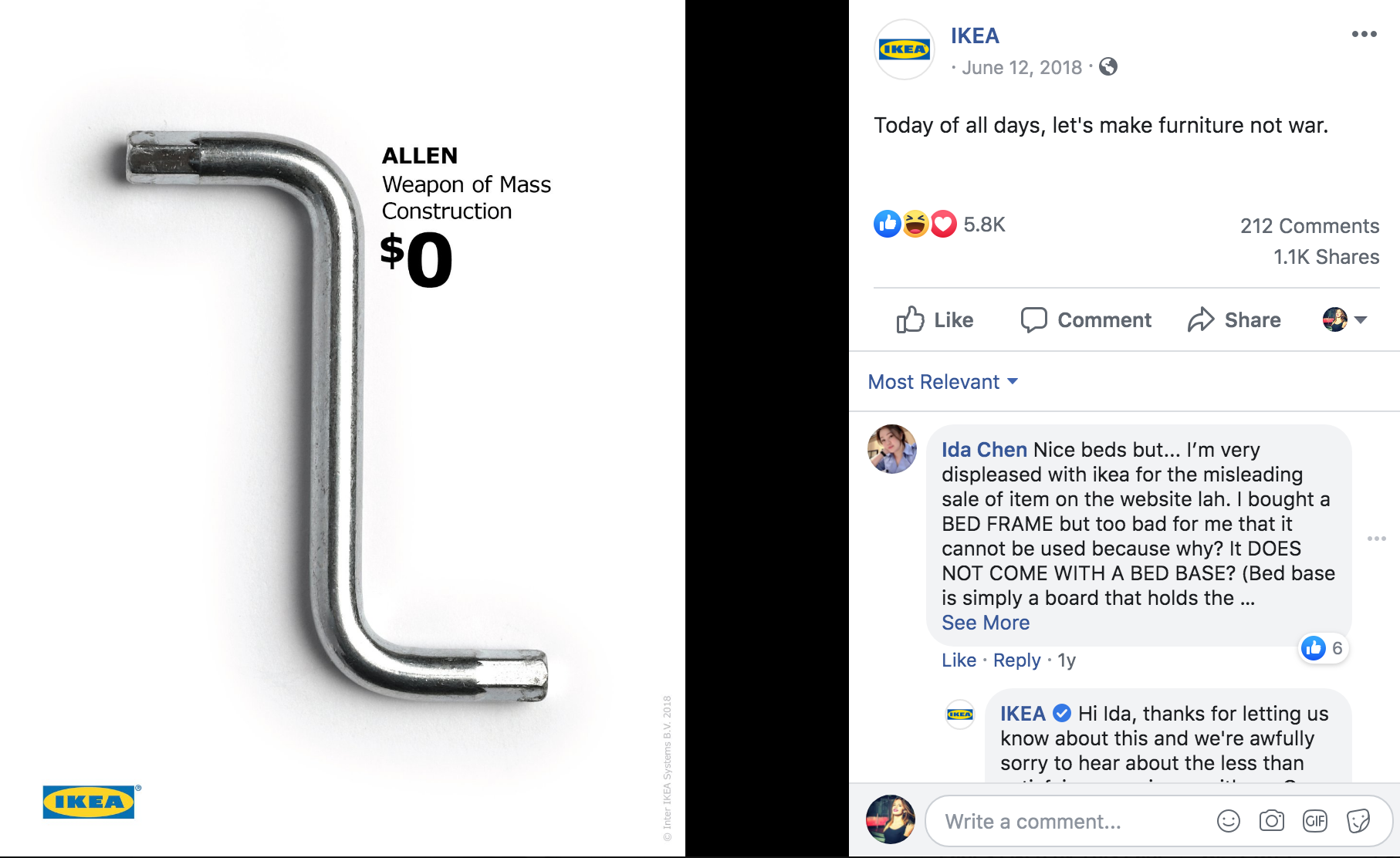The width and height of the screenshot is (1400, 858).
Task: Attach a photo using the camera icon
Action: click(1271, 821)
